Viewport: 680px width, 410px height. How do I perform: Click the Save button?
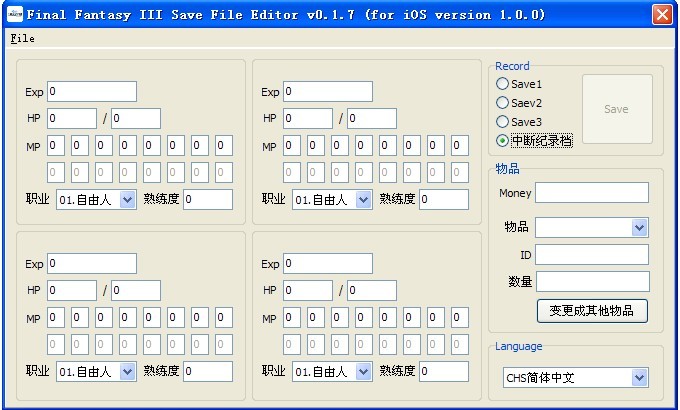617,109
